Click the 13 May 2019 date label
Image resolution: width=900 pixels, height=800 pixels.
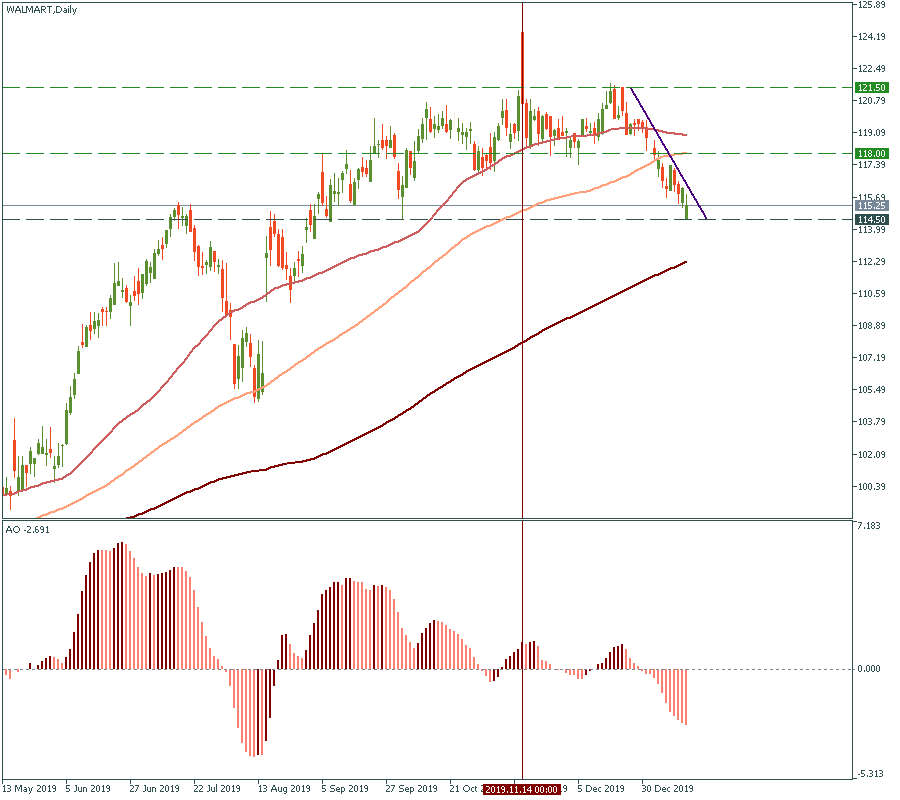point(31,788)
